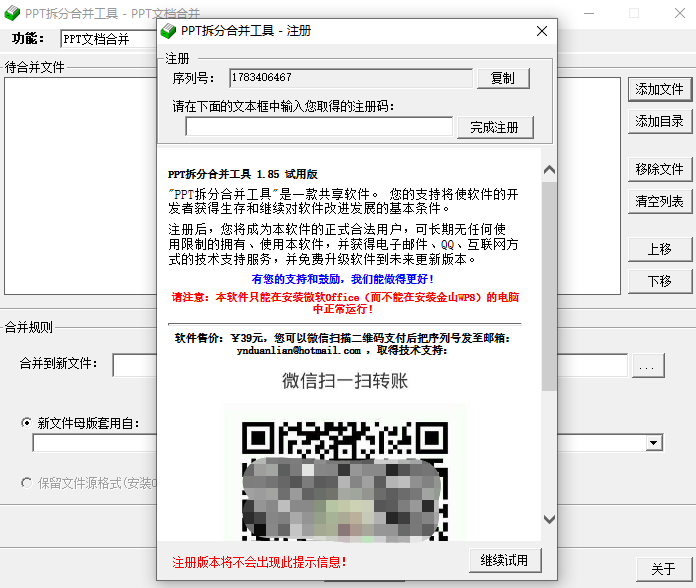Viewport: 696px width, 588px height.
Task: Click the 完成注册 button
Action: coord(495,128)
